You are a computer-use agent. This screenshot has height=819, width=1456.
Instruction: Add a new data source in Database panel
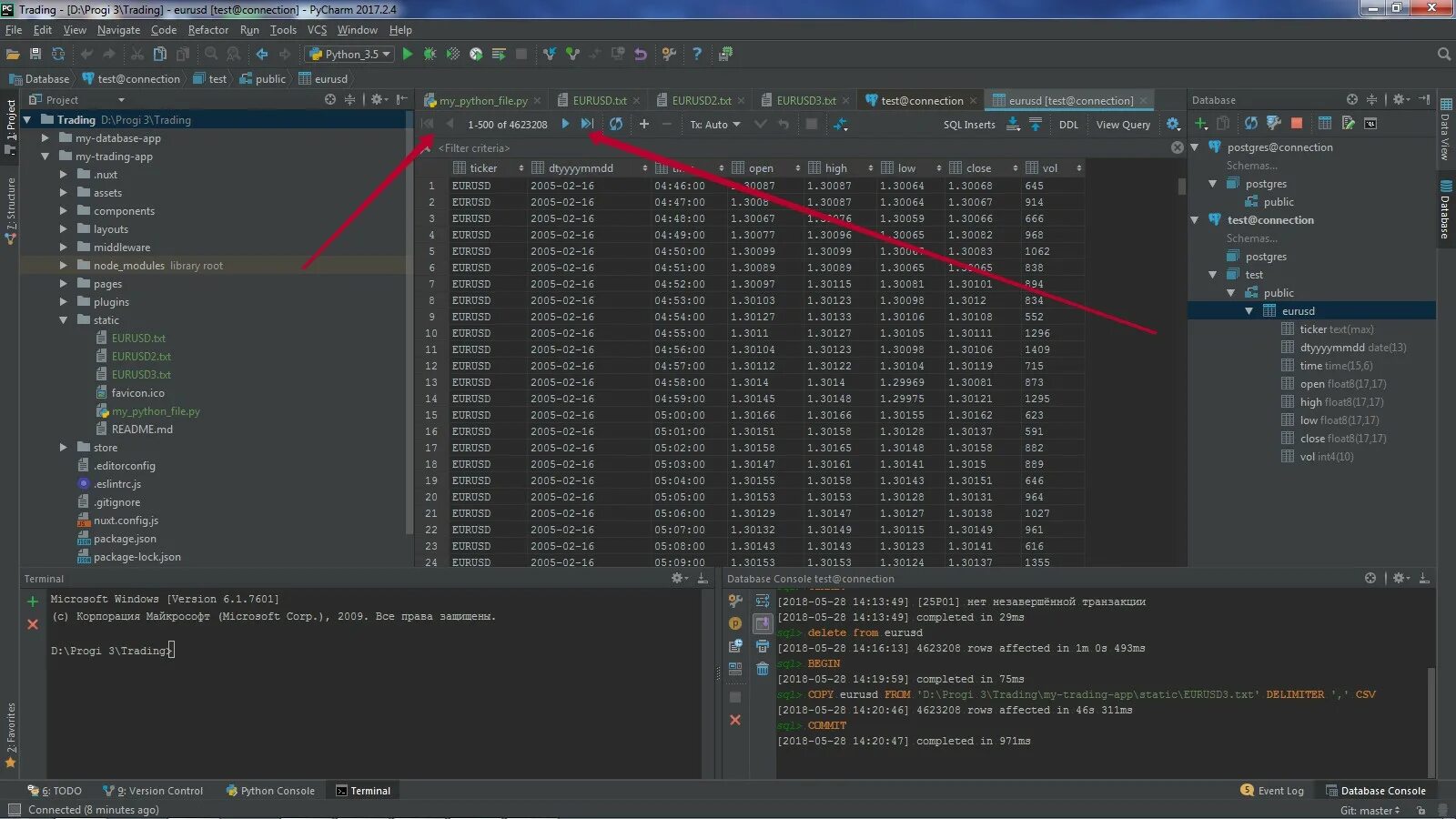(x=1201, y=123)
